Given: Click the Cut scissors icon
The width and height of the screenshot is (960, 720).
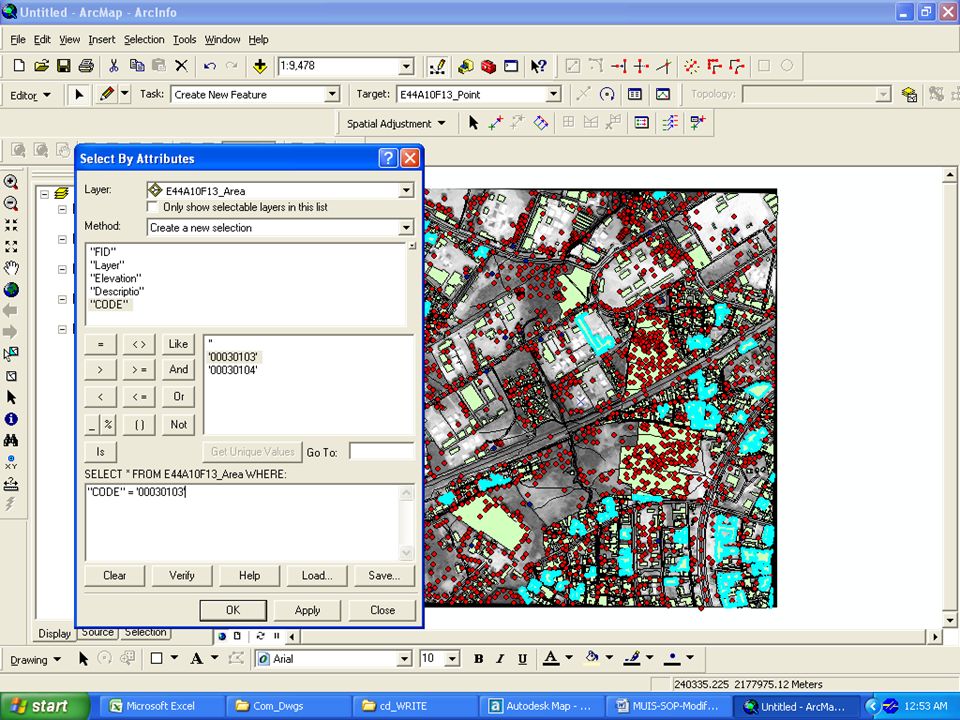Looking at the screenshot, I should [x=114, y=66].
